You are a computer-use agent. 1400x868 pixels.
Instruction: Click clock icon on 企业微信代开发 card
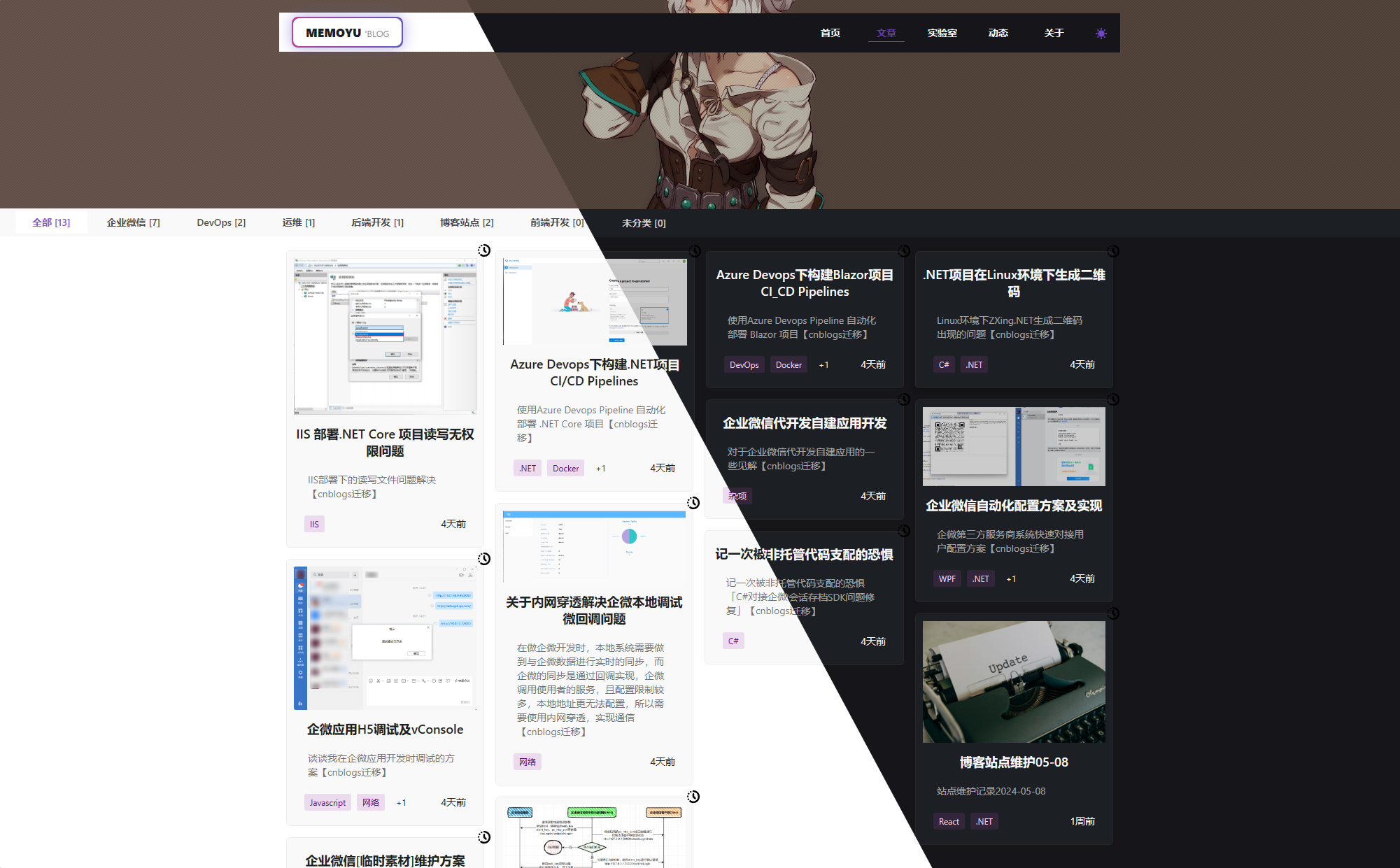(903, 399)
